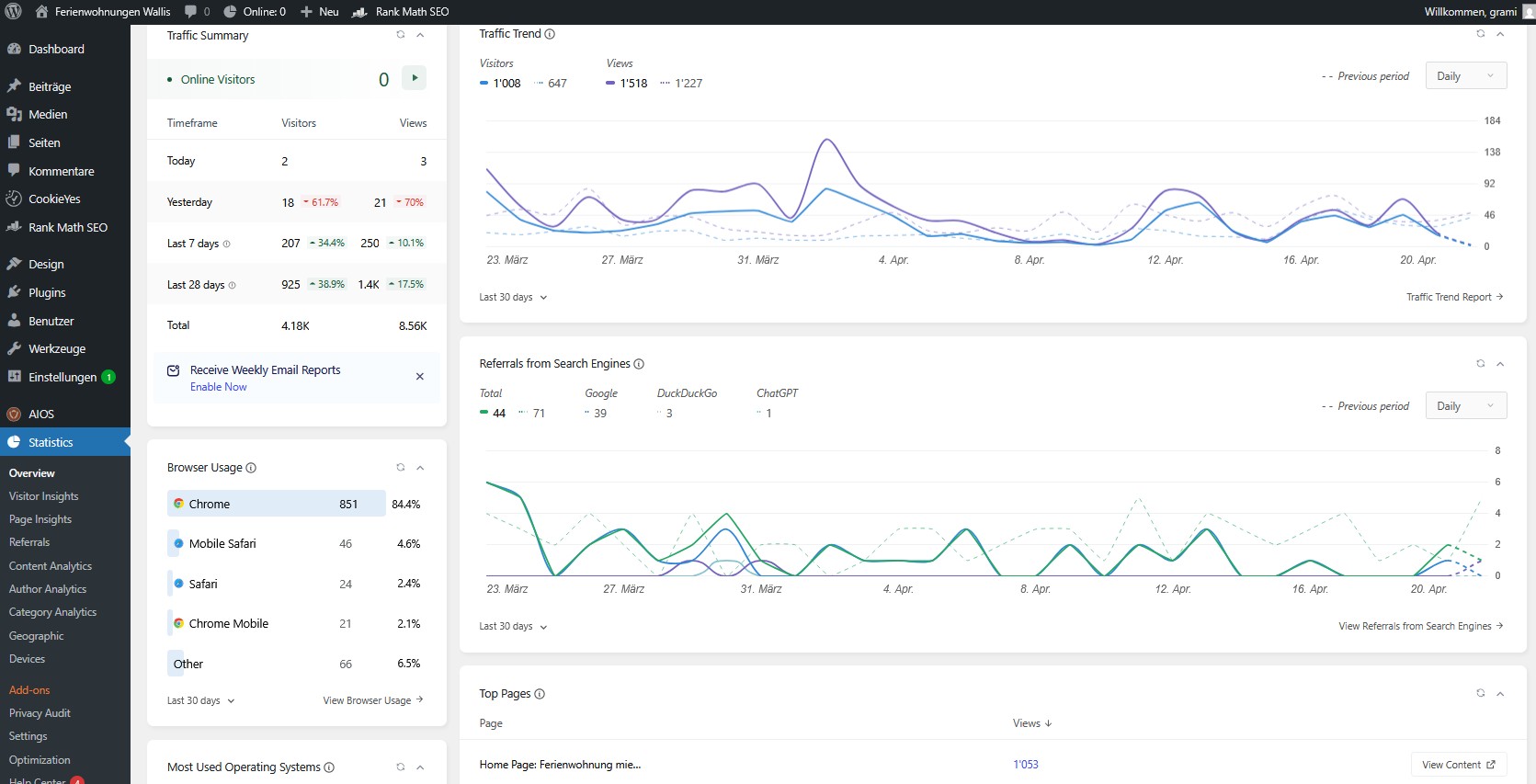Reload the Browser Usage widget
Viewport: 1536px width, 784px height.
400,468
